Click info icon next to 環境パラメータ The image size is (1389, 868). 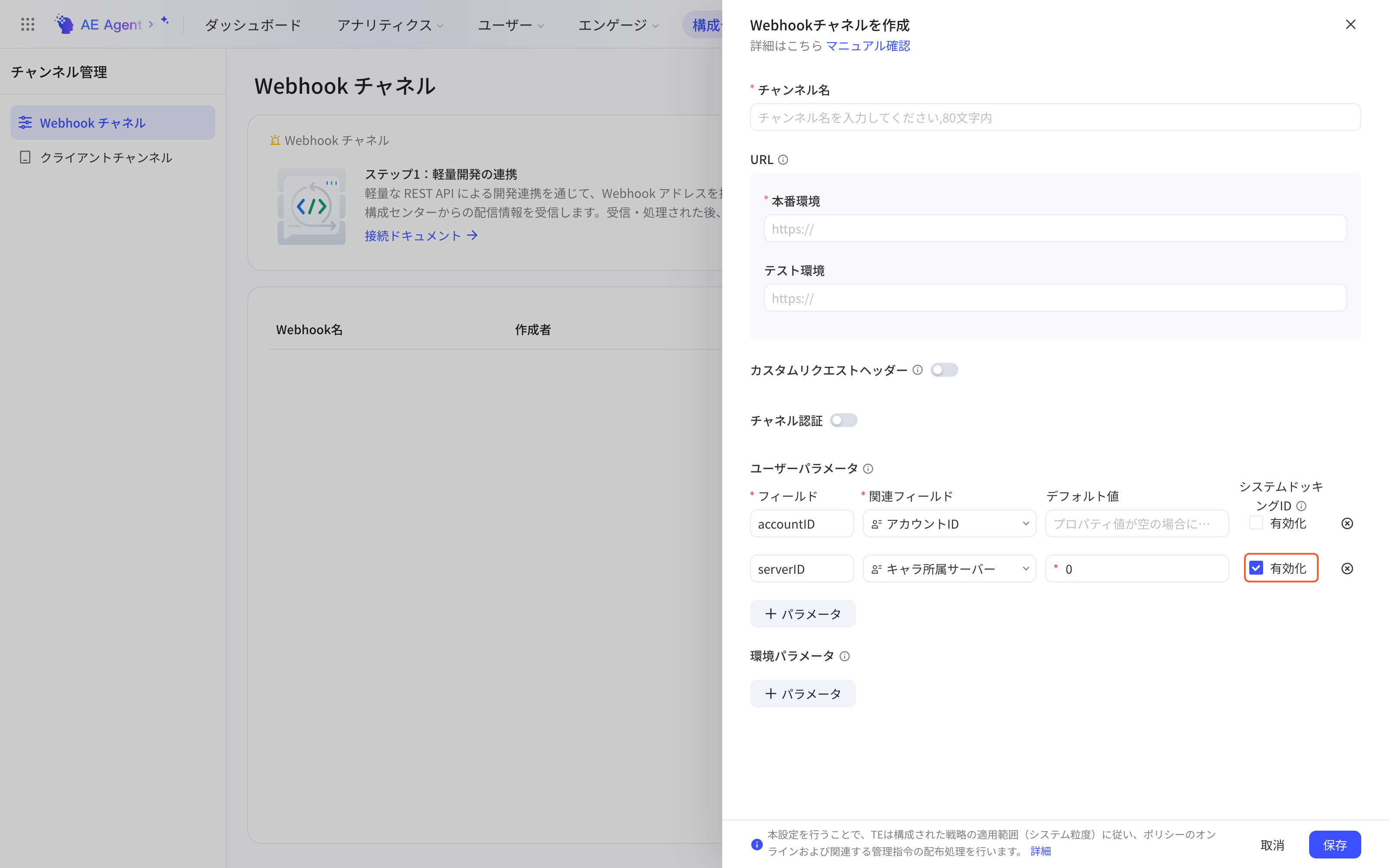pyautogui.click(x=844, y=656)
